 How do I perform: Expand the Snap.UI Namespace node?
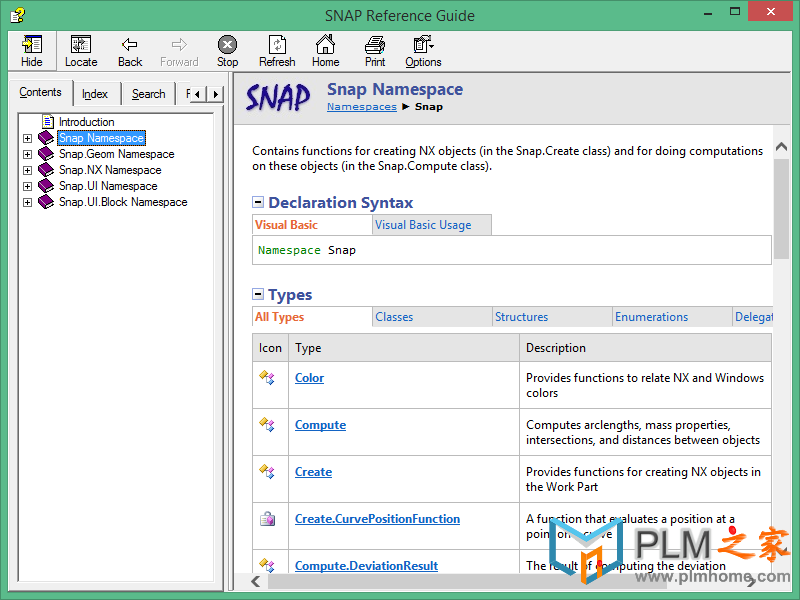tap(28, 186)
